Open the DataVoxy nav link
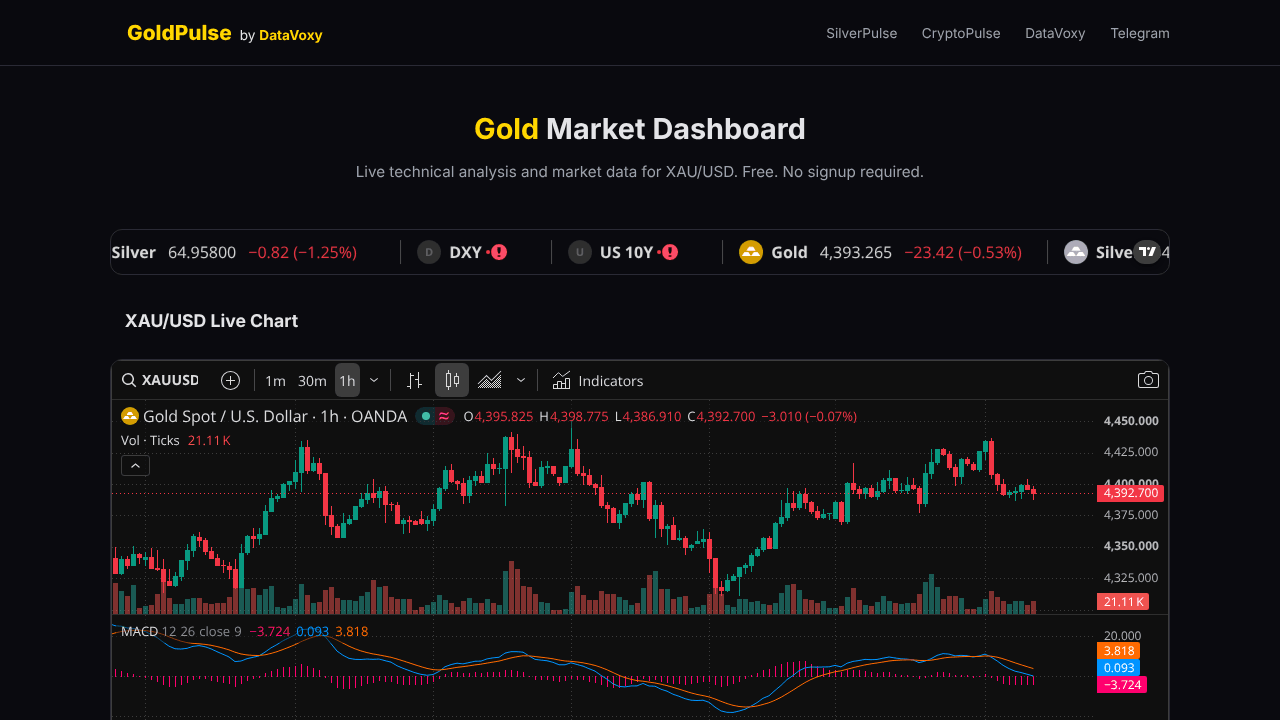Image resolution: width=1280 pixels, height=720 pixels. 1055,33
